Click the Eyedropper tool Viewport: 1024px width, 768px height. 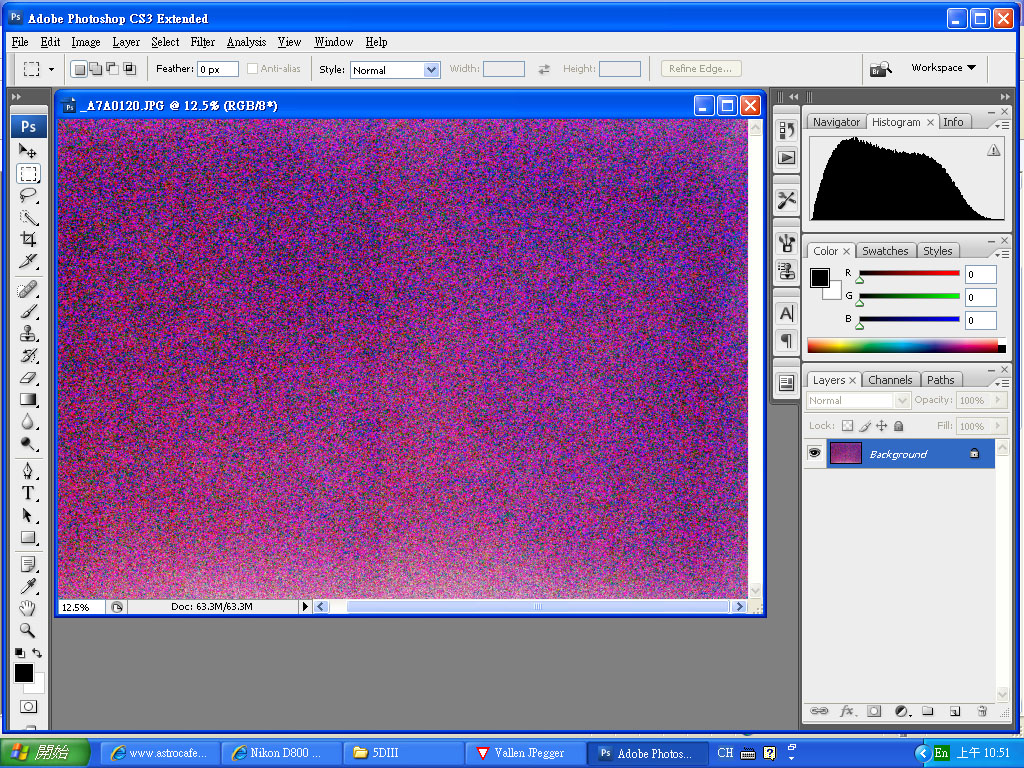point(28,586)
